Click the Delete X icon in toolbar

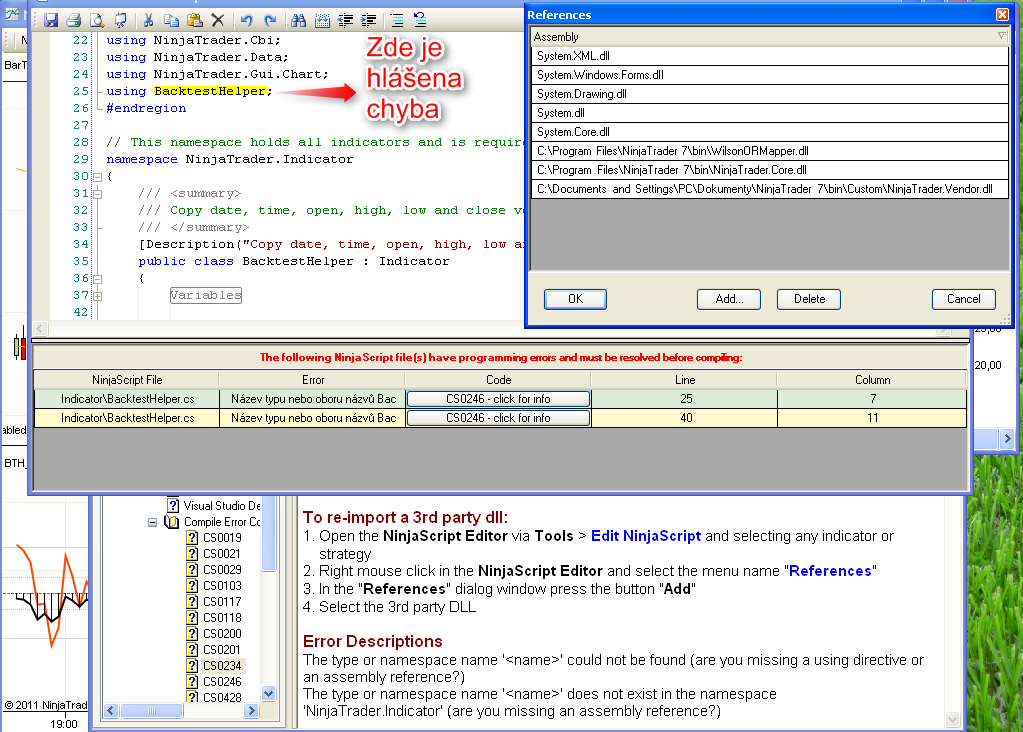coord(218,20)
